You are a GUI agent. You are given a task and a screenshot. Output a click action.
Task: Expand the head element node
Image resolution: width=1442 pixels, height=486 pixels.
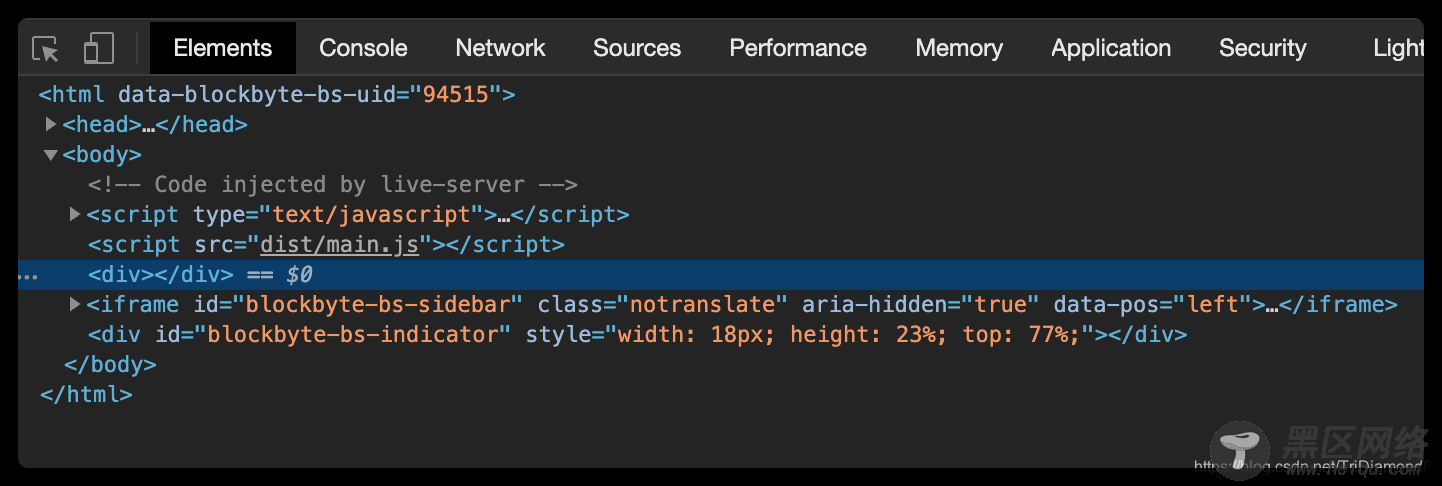(51, 124)
